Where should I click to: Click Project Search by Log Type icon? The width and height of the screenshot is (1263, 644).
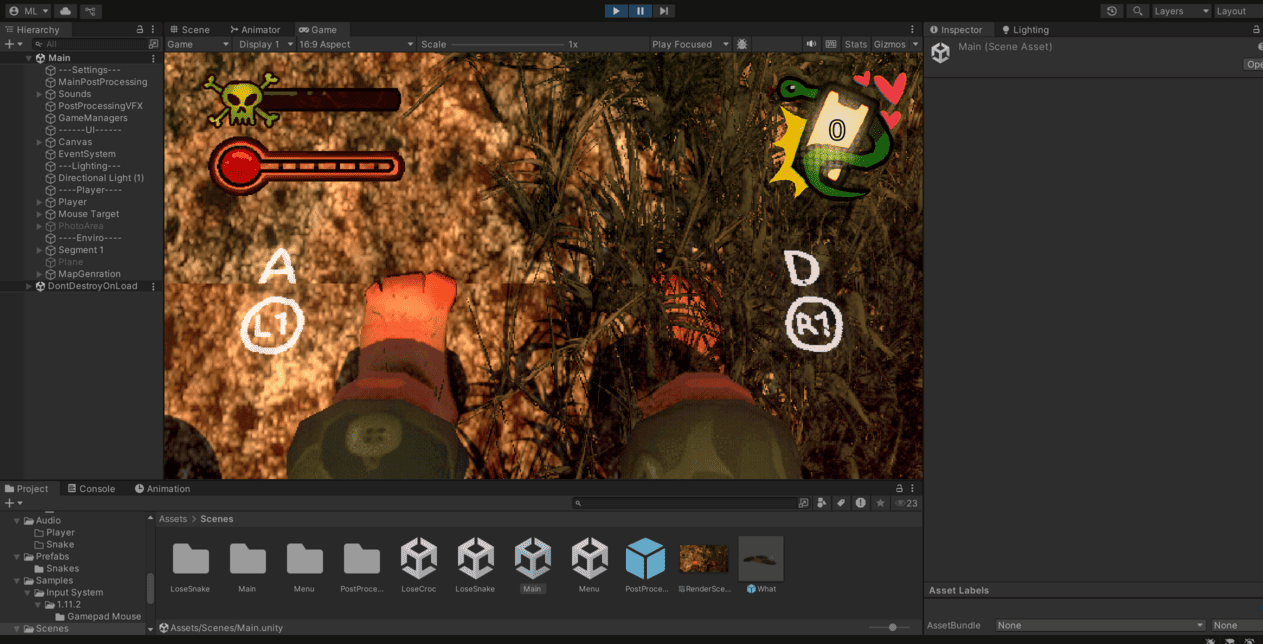(860, 503)
